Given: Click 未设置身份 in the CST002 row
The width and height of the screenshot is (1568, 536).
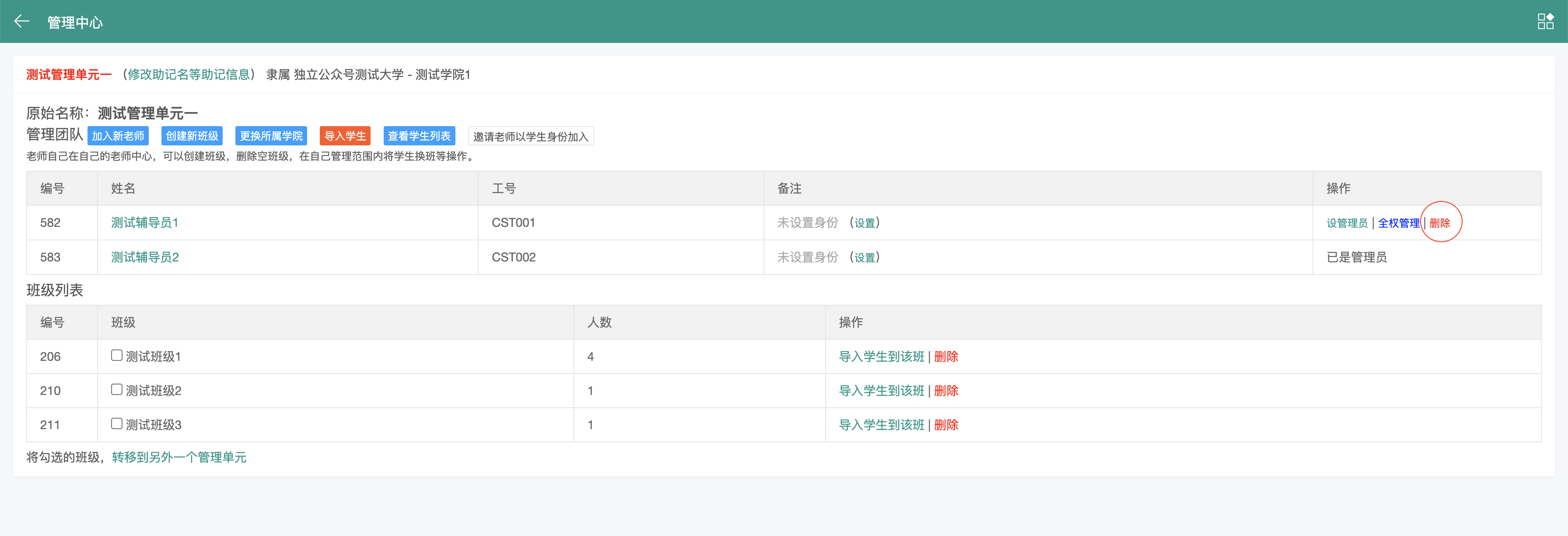Looking at the screenshot, I should (x=808, y=257).
